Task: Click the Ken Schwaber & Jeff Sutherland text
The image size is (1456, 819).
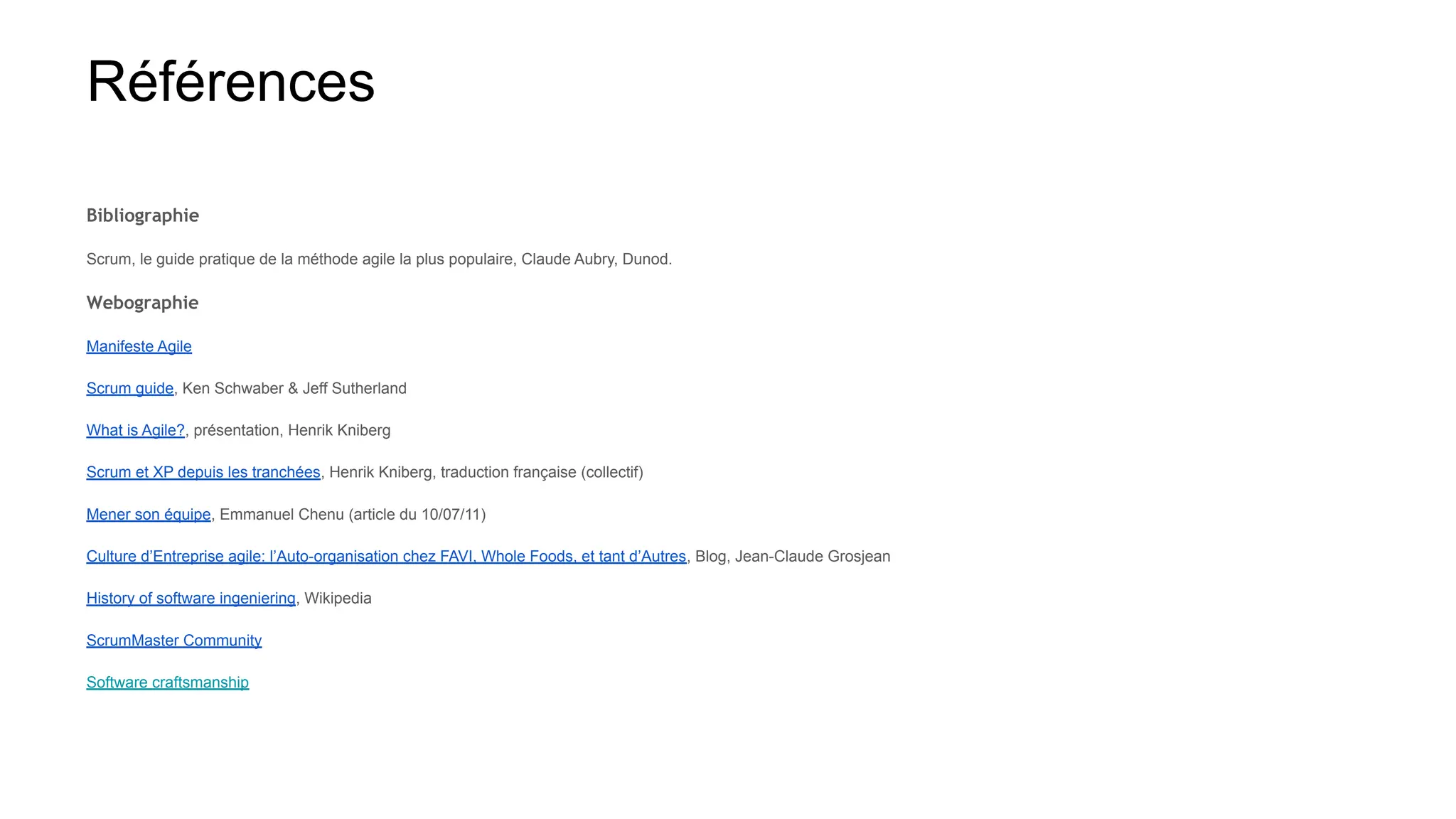Action: point(294,388)
